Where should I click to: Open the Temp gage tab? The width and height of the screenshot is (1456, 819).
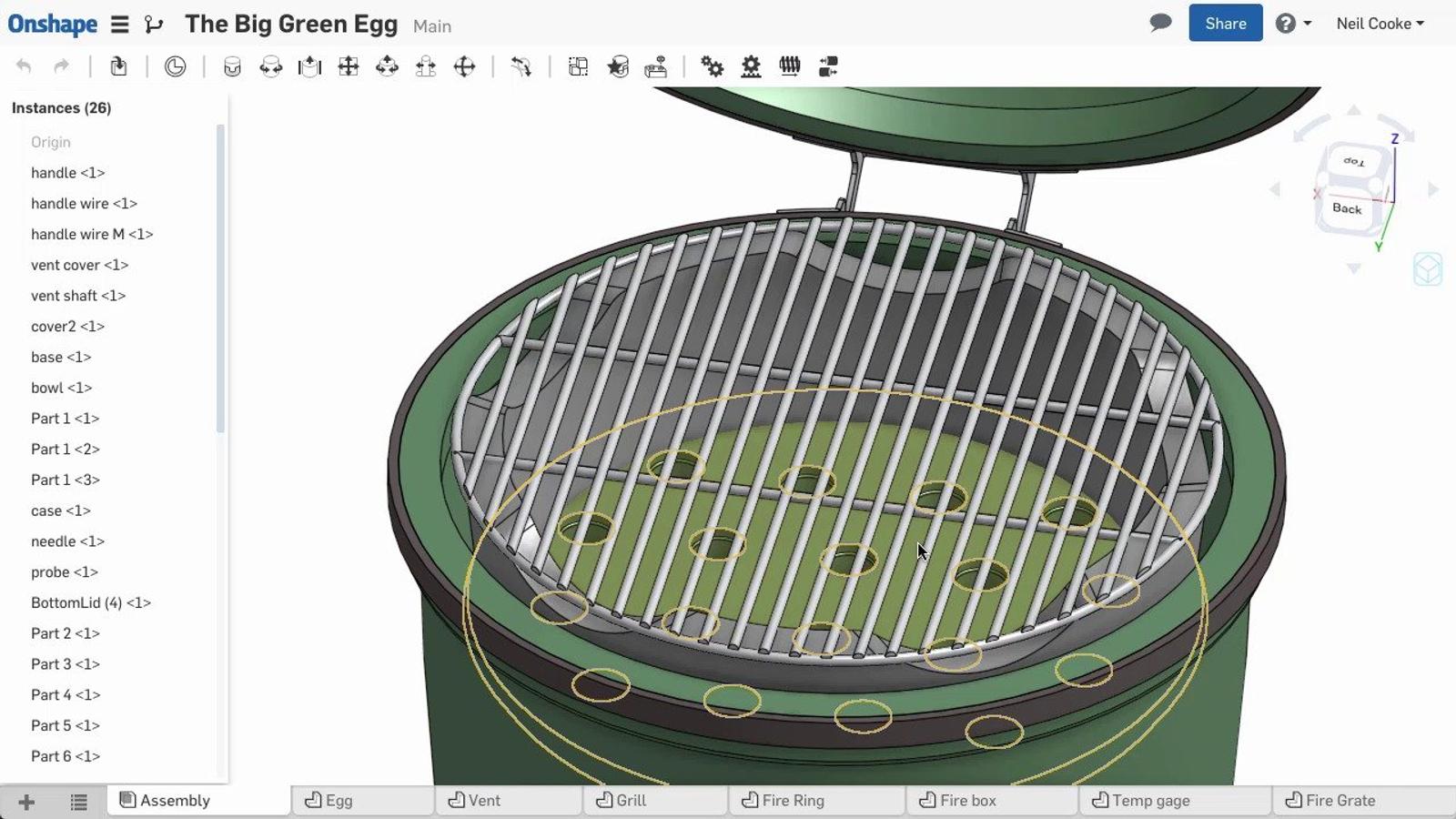[1150, 801]
